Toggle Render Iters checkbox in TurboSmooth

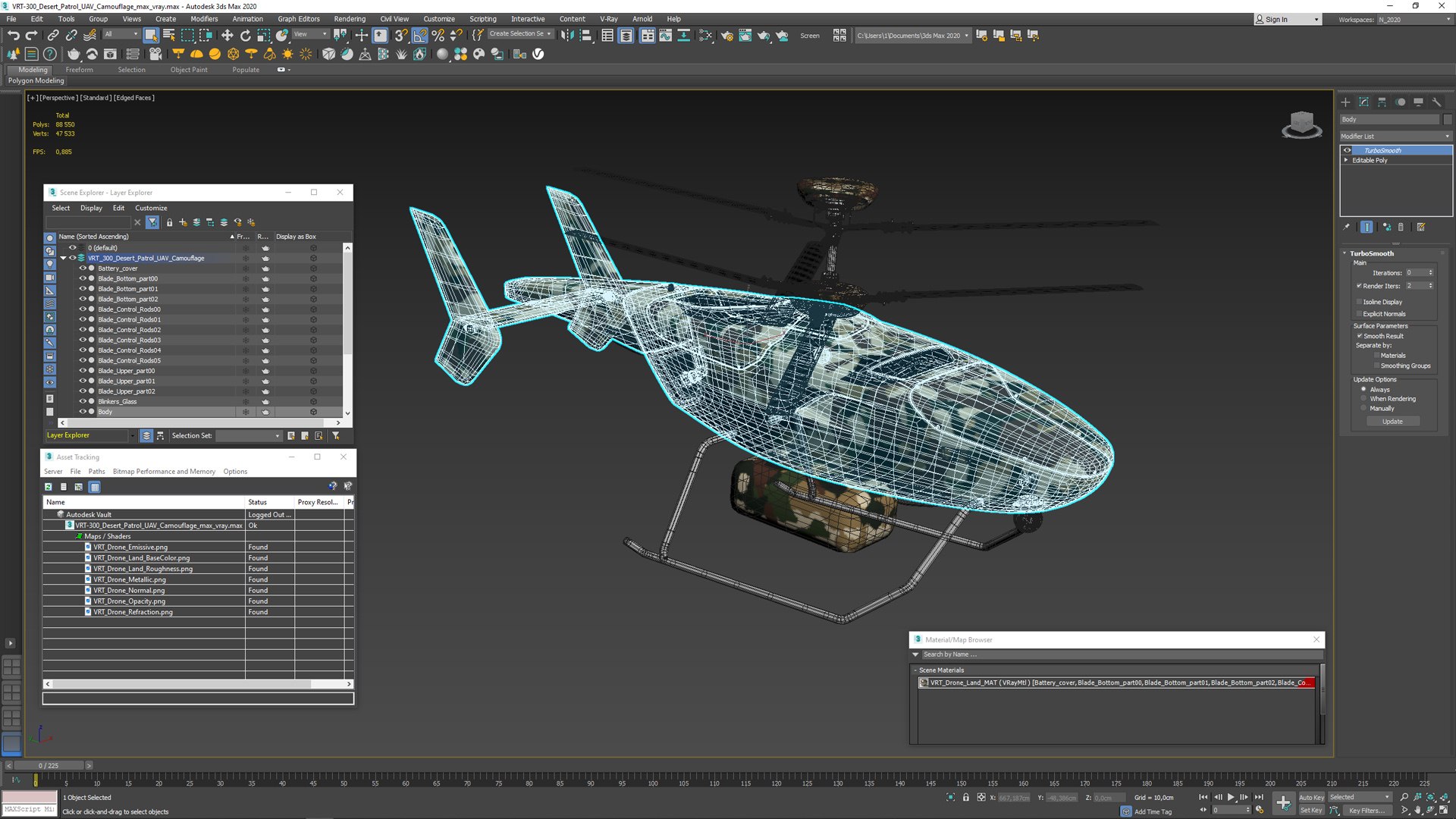[1359, 286]
